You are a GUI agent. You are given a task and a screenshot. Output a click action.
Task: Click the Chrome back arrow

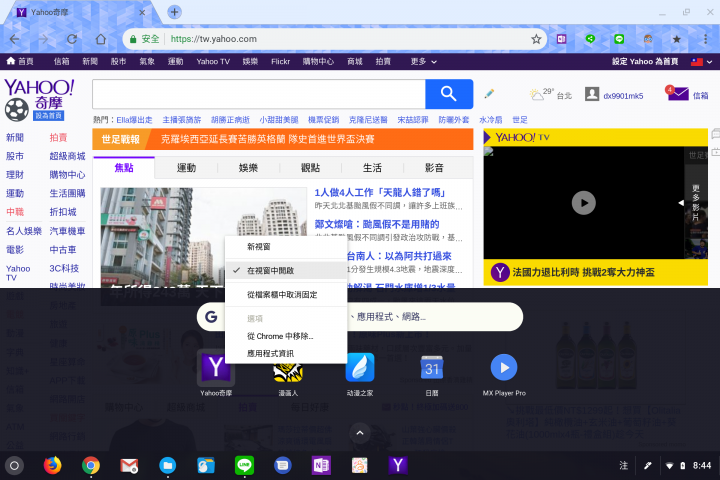click(x=15, y=39)
